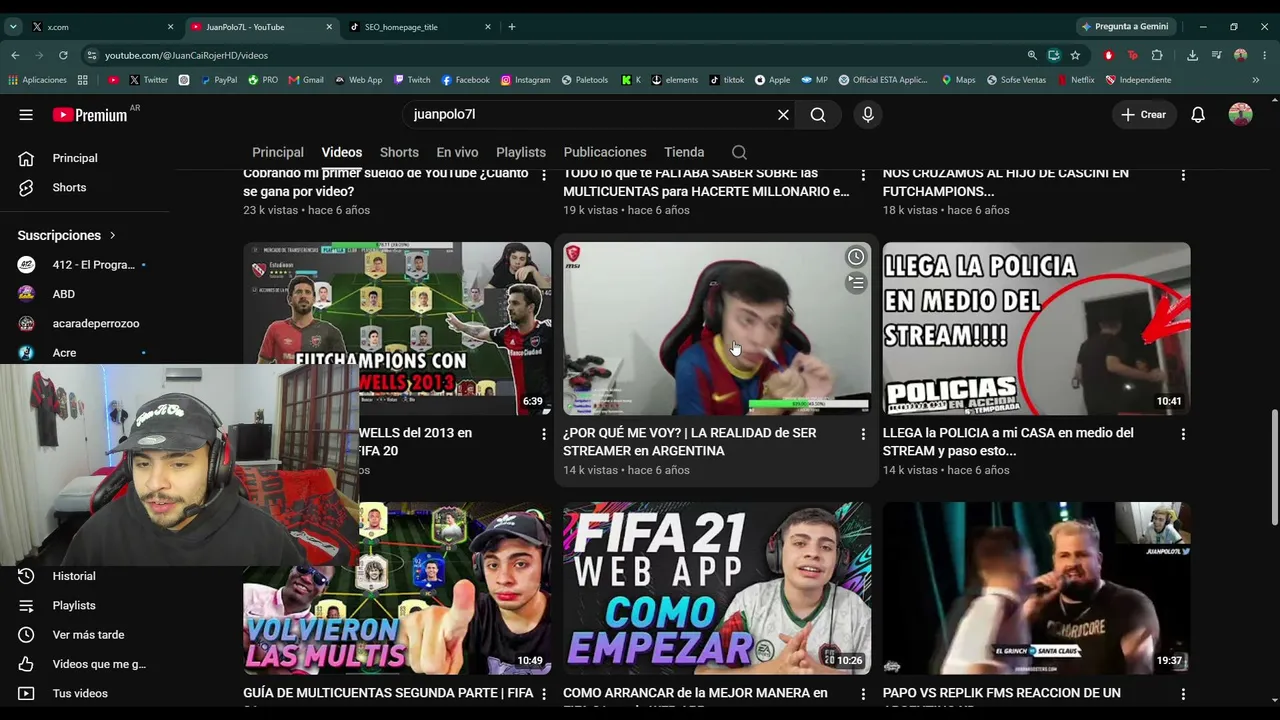Open the LLEGA LA POLICIA video thumbnail

(1037, 328)
